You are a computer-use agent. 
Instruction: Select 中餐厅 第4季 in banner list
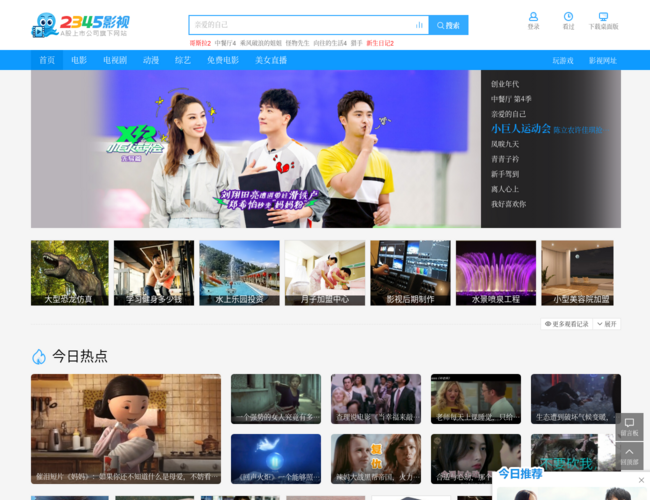point(511,99)
